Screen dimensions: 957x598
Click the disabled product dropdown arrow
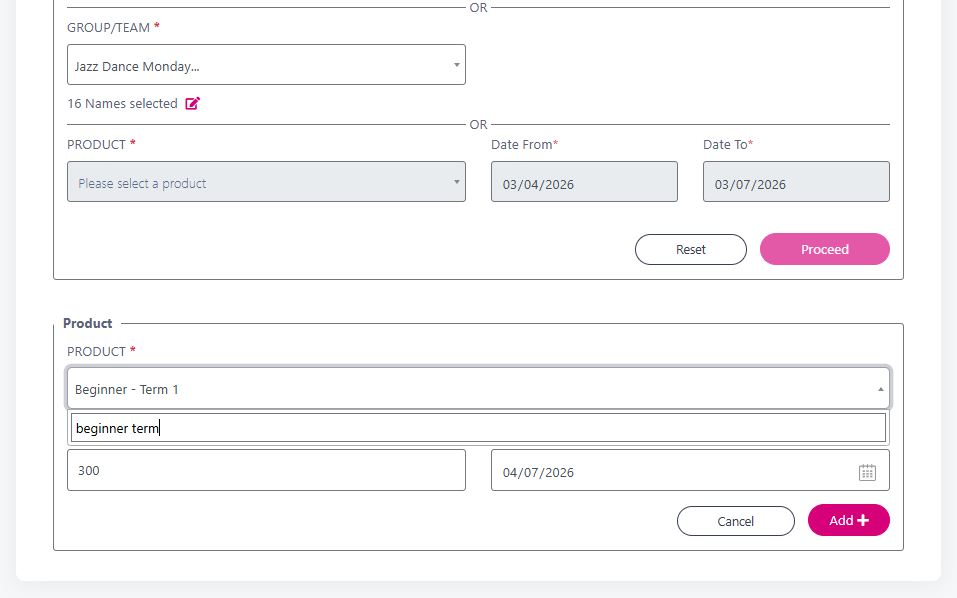pos(457,182)
